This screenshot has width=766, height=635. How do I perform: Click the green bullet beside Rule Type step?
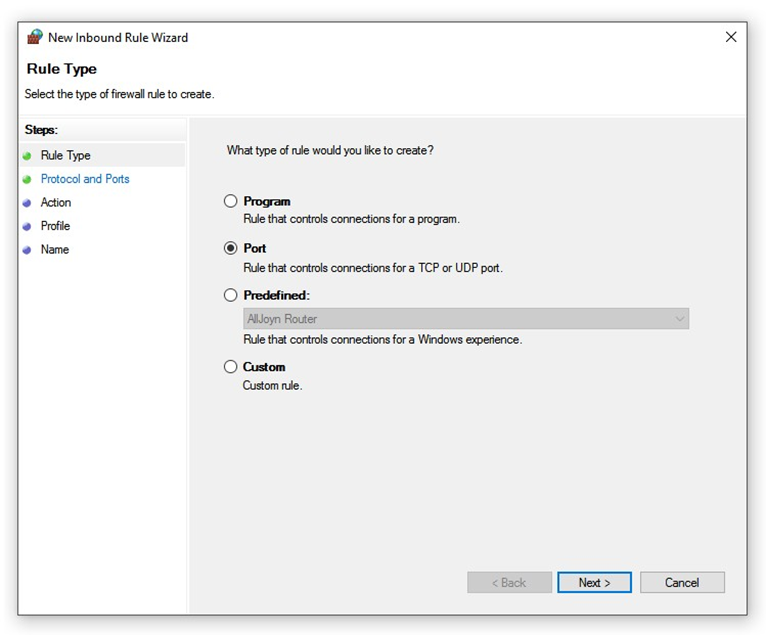pos(27,156)
